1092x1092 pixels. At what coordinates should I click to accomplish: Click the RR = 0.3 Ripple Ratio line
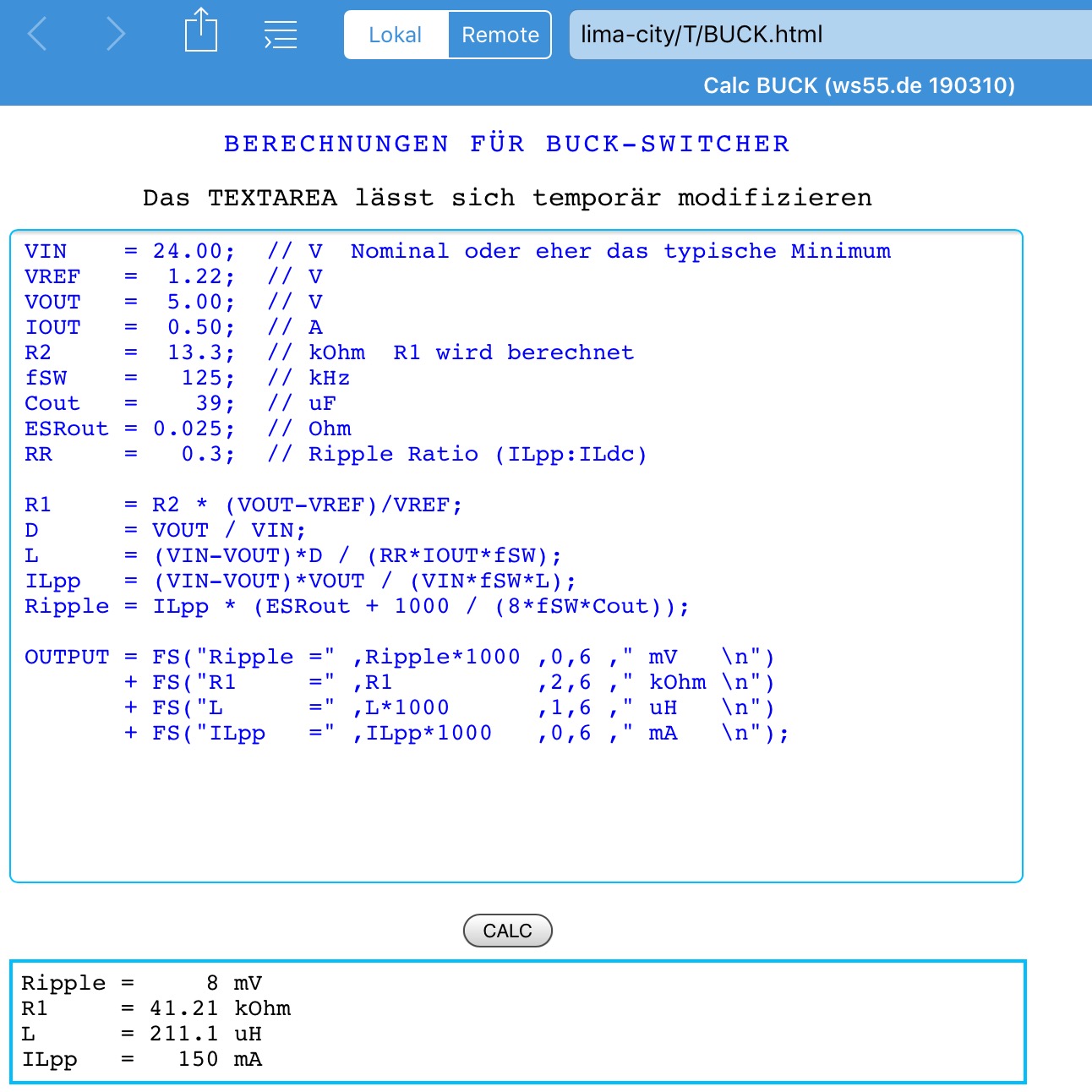pyautogui.click(x=336, y=454)
